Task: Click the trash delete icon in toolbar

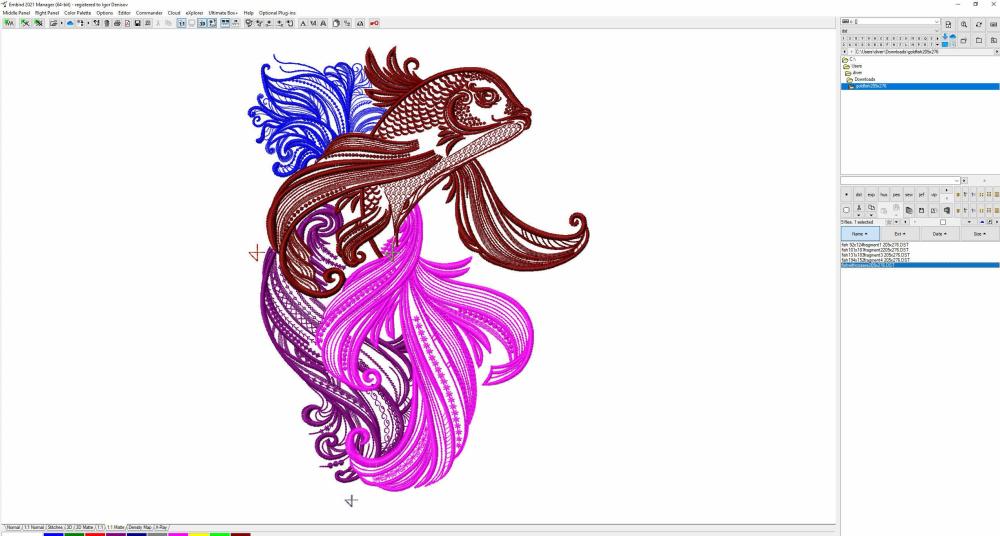Action: 107,23
